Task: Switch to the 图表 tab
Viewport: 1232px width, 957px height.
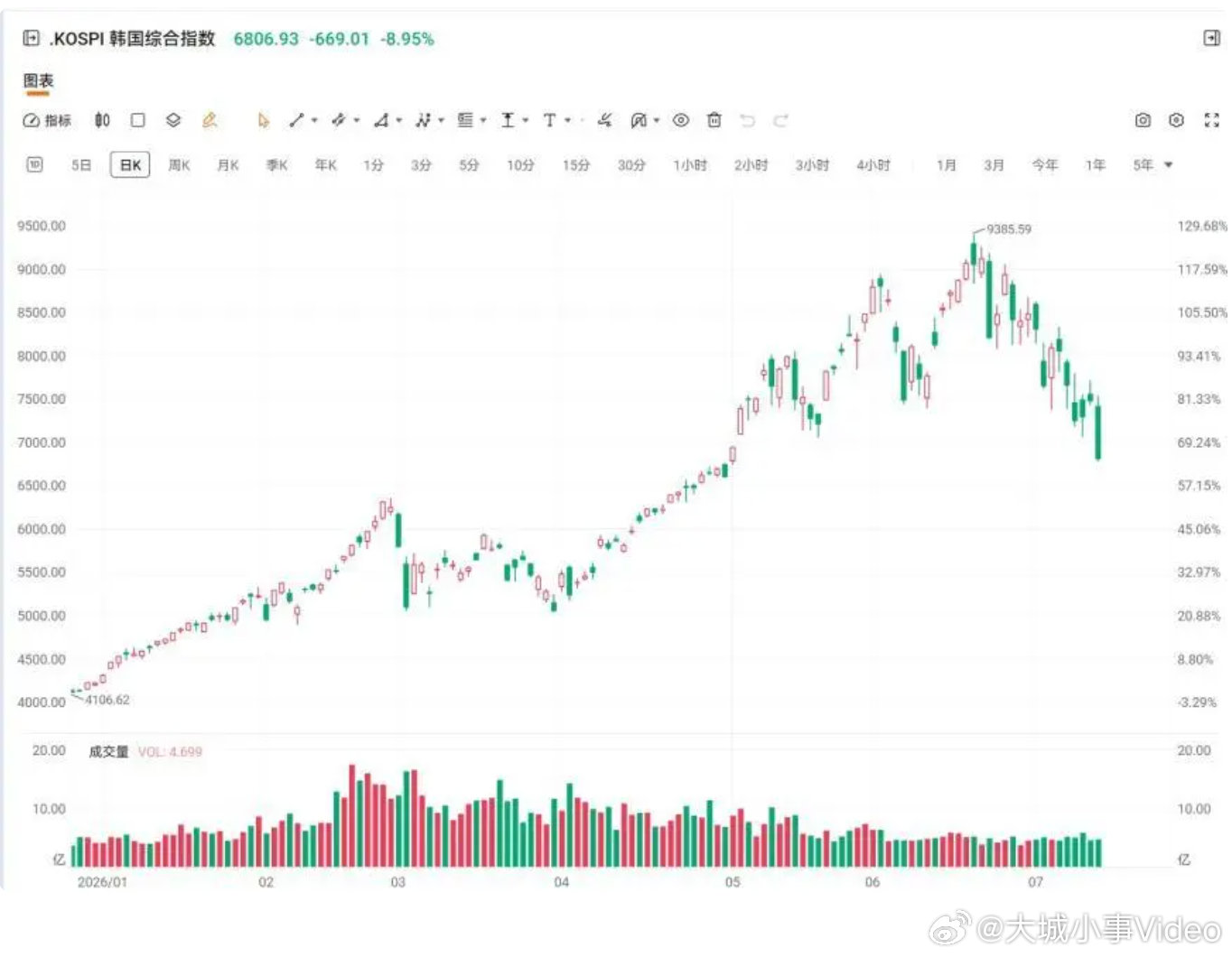Action: click(x=38, y=81)
